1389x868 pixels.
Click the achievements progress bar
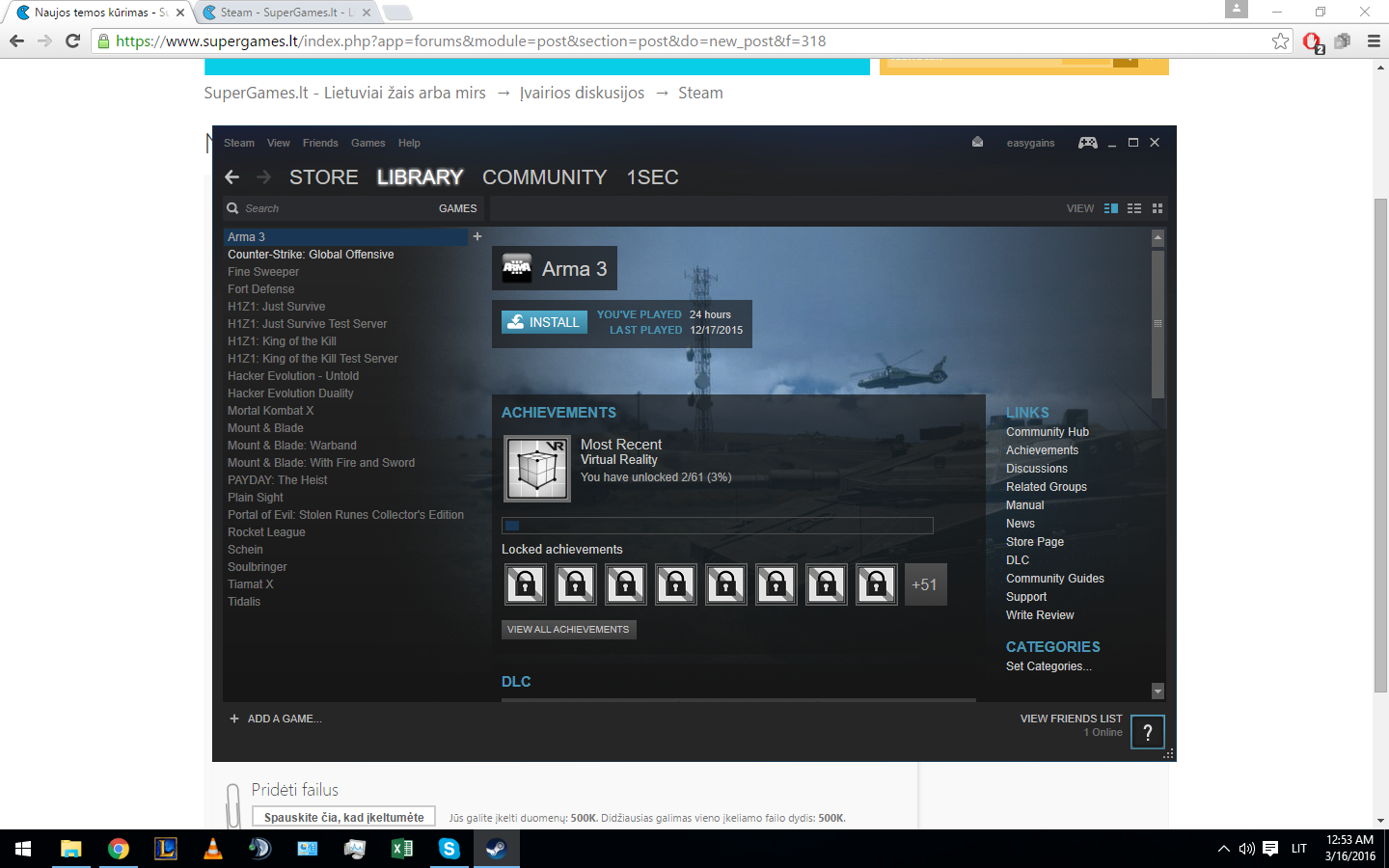click(718, 526)
